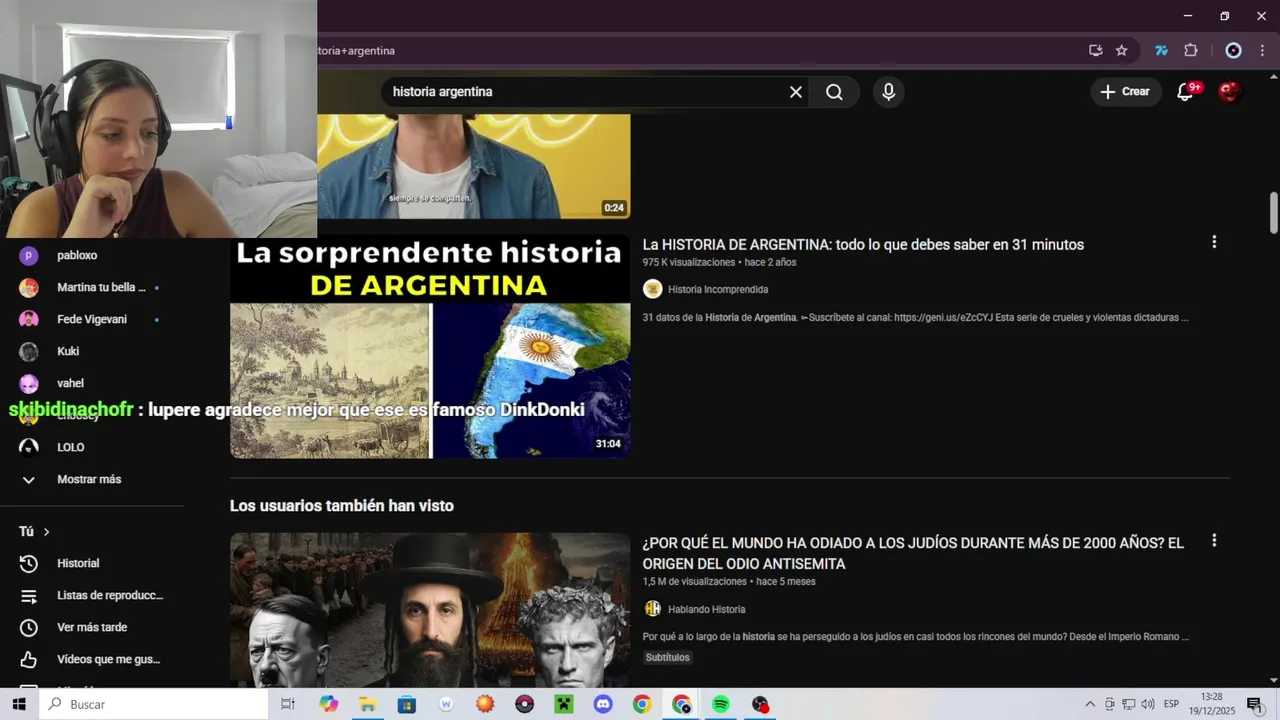Start voice search with the microphone icon
Image resolution: width=1280 pixels, height=720 pixels.
[888, 92]
